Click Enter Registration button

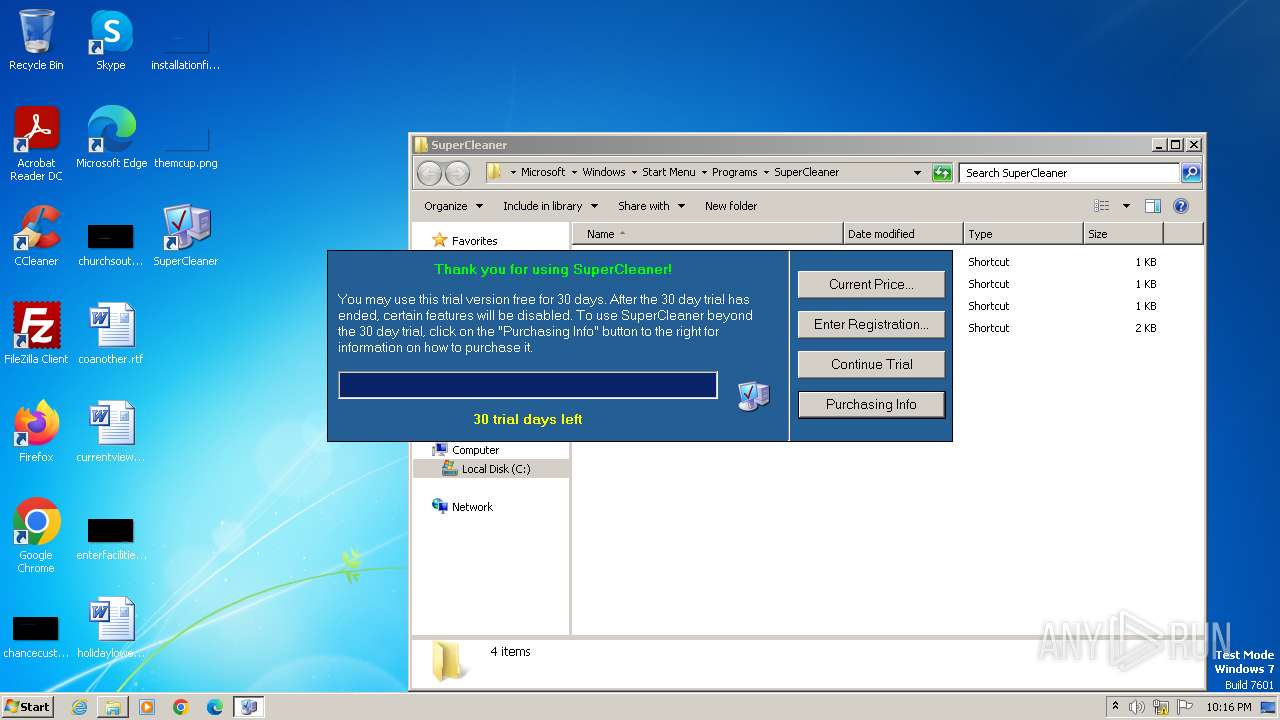coord(871,324)
